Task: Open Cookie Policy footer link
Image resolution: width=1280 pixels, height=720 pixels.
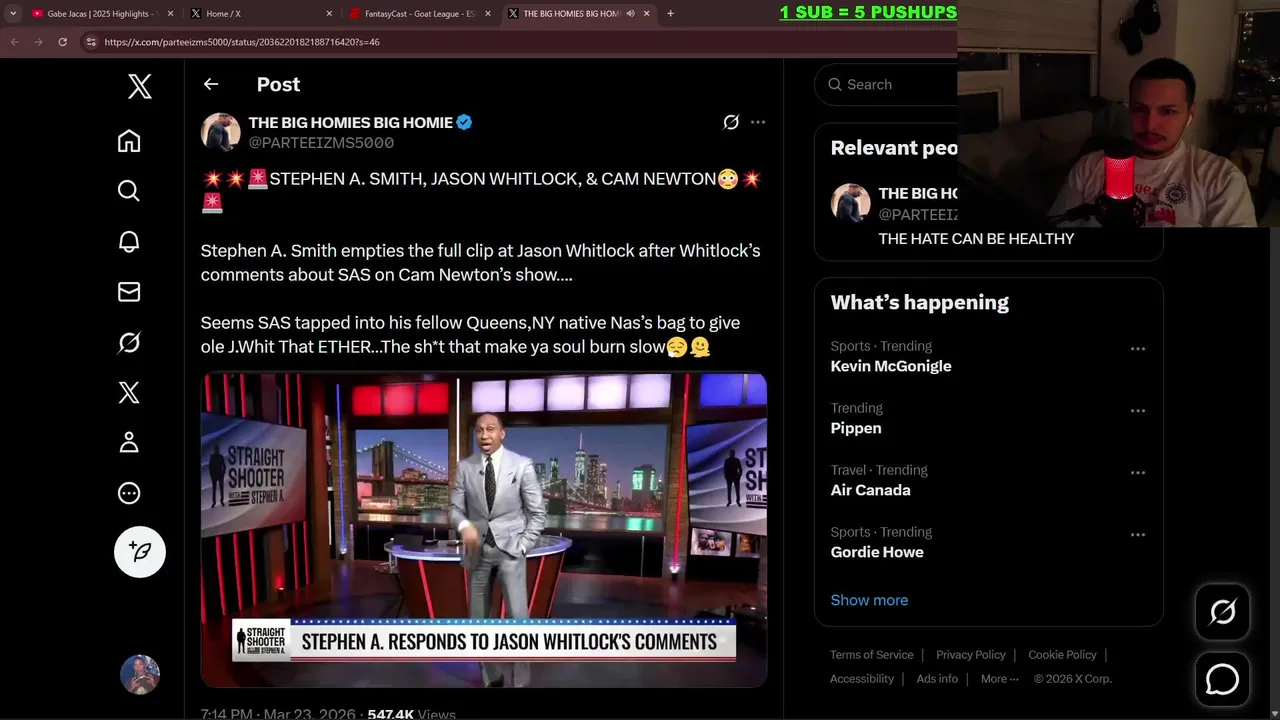Action: coord(1062,655)
